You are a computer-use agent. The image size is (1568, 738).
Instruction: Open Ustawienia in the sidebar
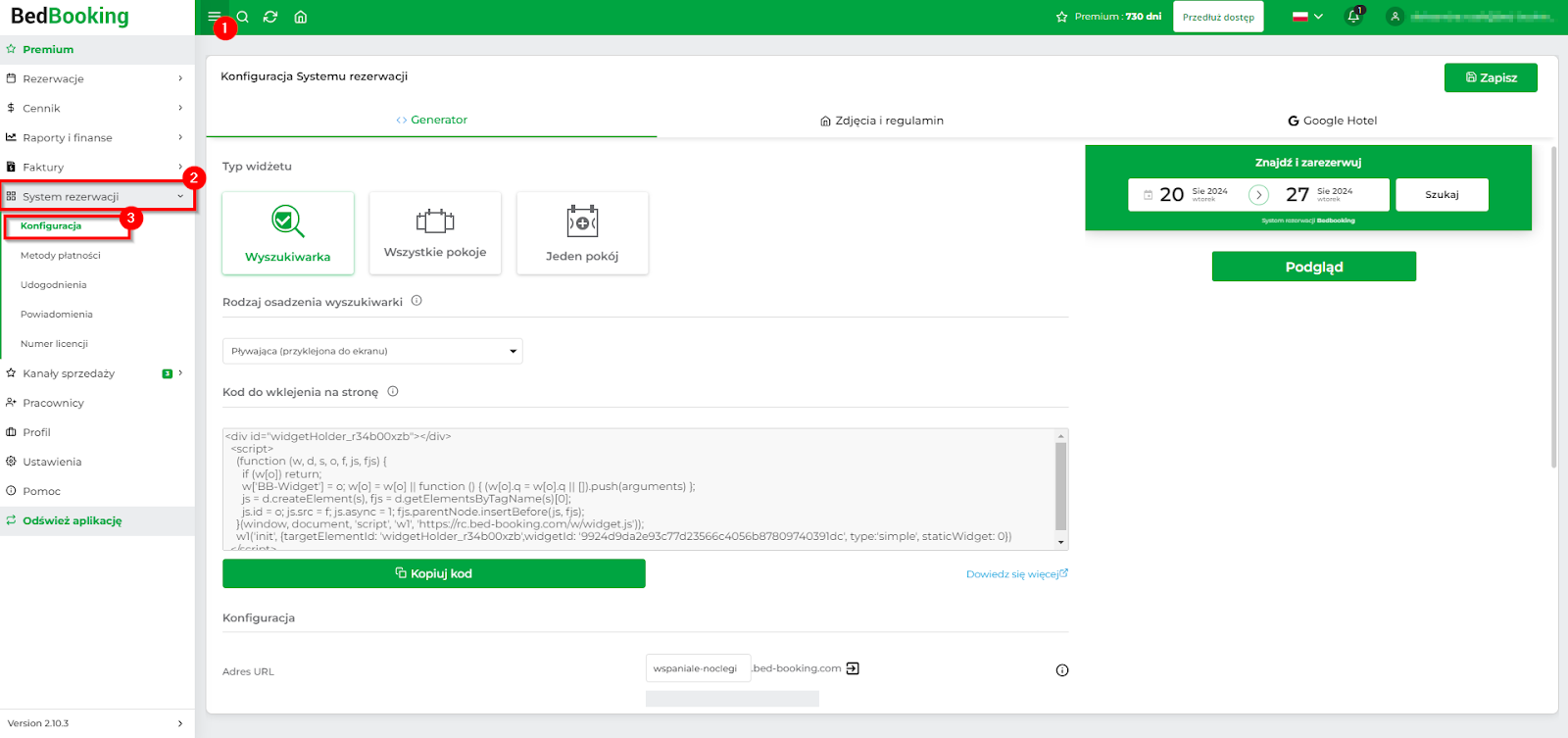coord(97,462)
